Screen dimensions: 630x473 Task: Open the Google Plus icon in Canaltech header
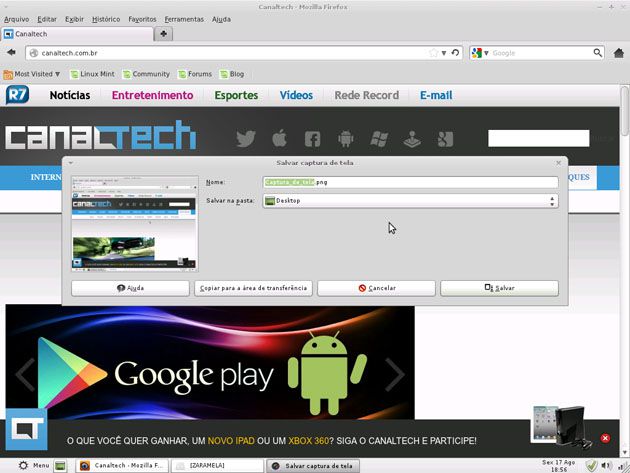[445, 139]
